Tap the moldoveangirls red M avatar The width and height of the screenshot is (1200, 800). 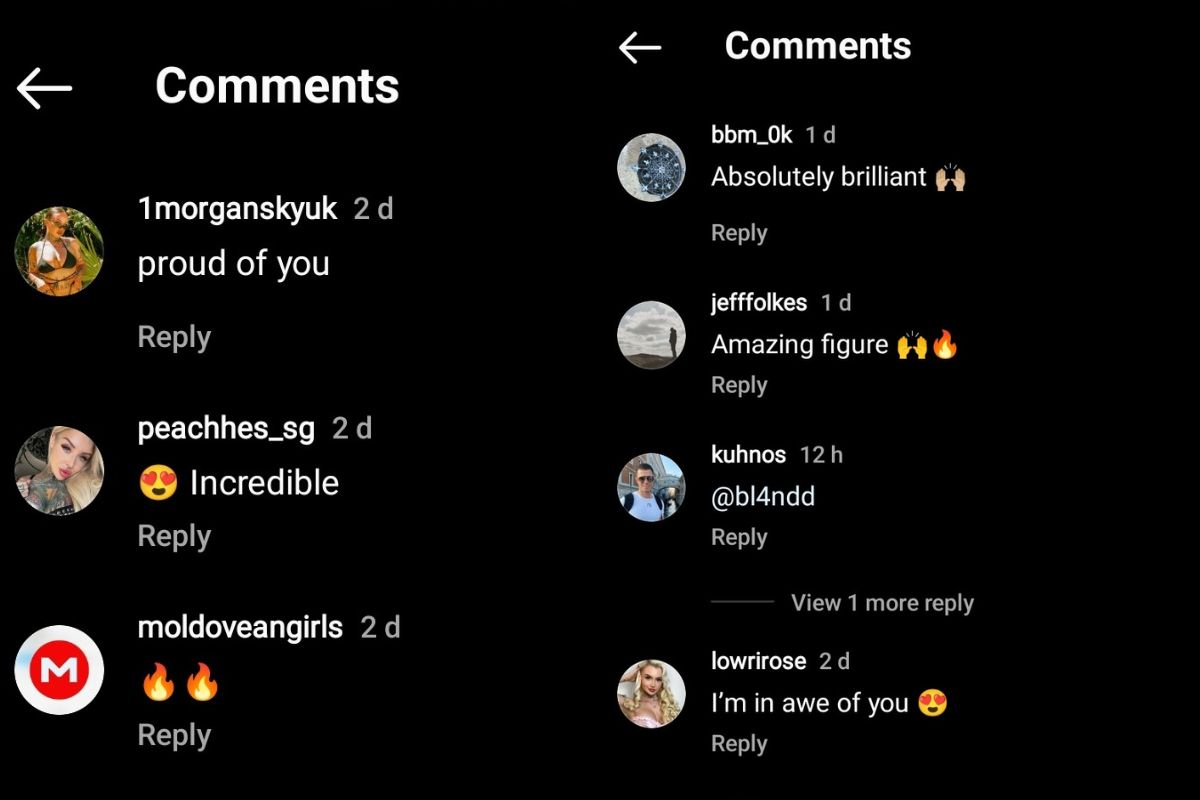click(x=59, y=670)
